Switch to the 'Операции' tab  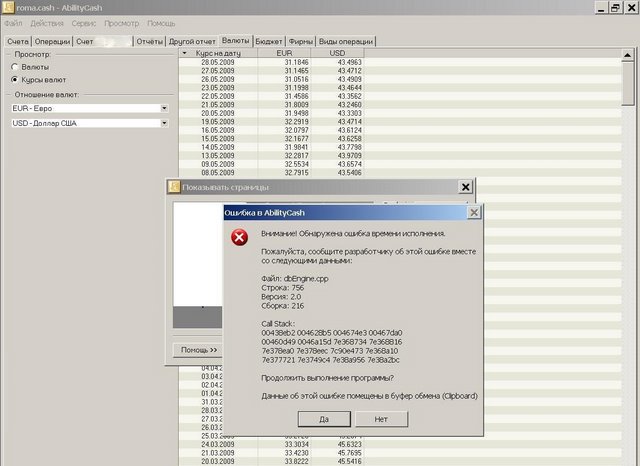[x=52, y=41]
